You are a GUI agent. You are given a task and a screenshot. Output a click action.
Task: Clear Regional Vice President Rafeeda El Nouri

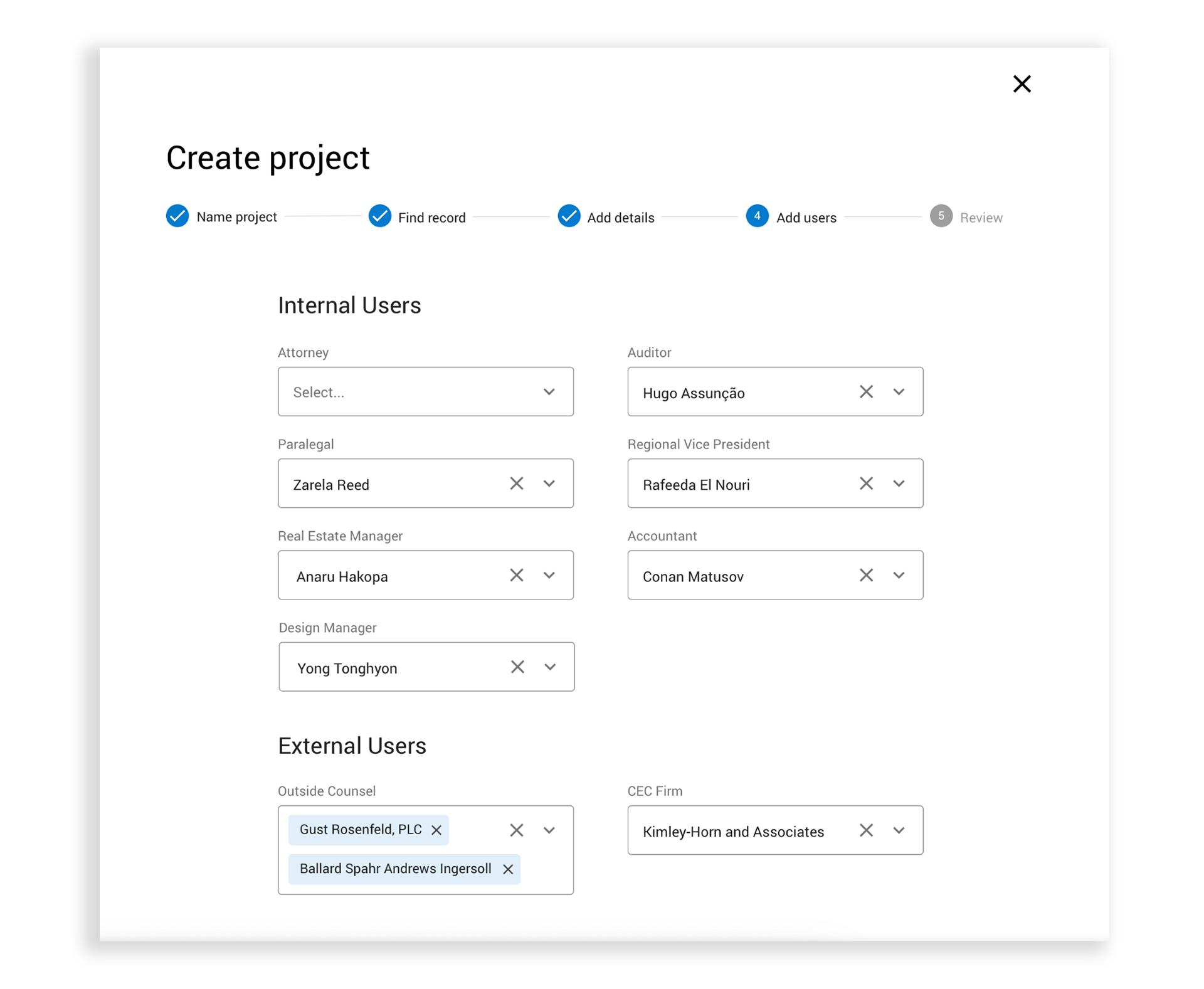(866, 483)
